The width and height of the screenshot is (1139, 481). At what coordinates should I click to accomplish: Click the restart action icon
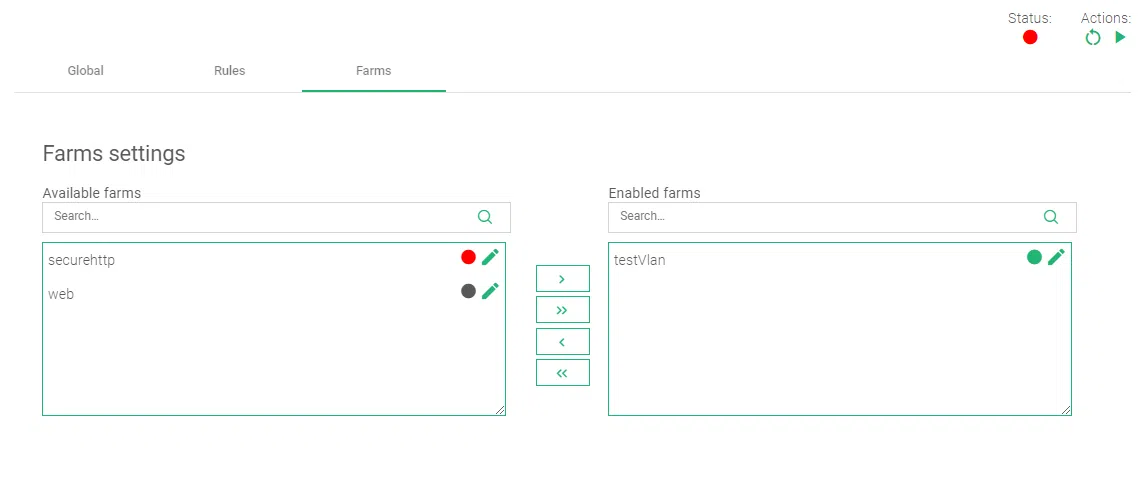tap(1093, 37)
